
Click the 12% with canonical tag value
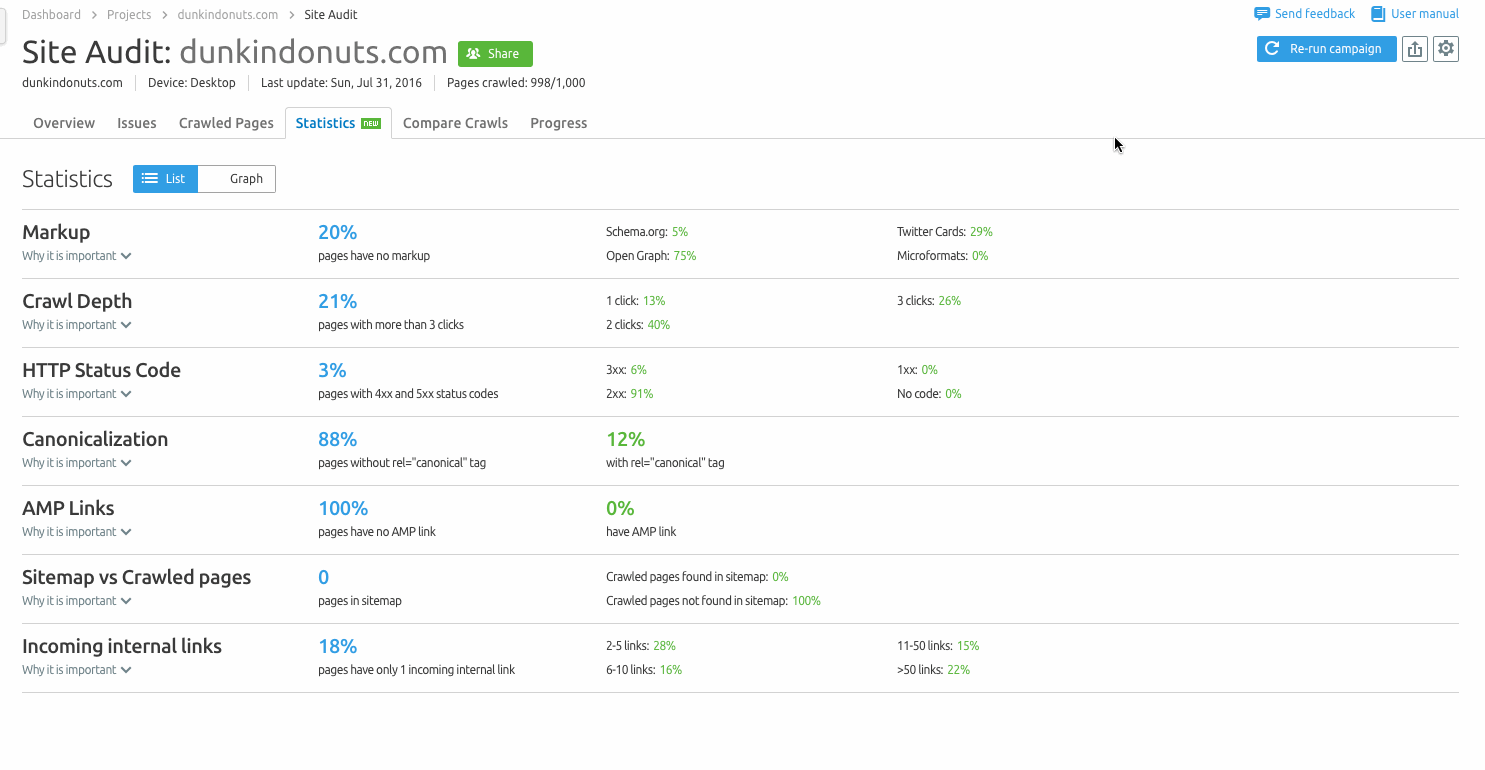click(x=625, y=439)
